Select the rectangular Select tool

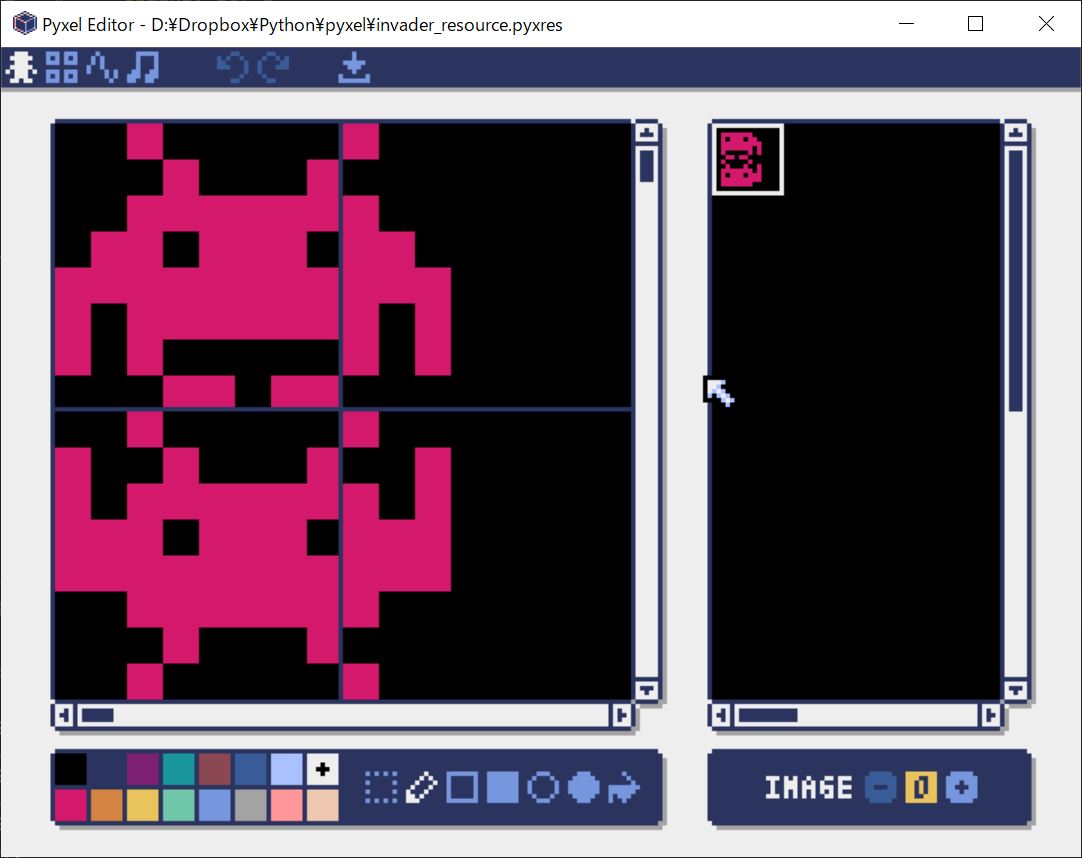tap(381, 788)
